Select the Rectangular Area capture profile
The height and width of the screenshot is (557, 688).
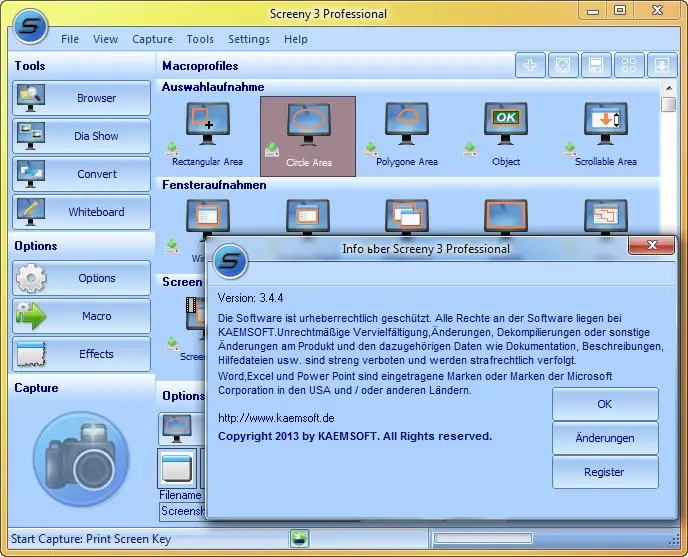[x=208, y=135]
